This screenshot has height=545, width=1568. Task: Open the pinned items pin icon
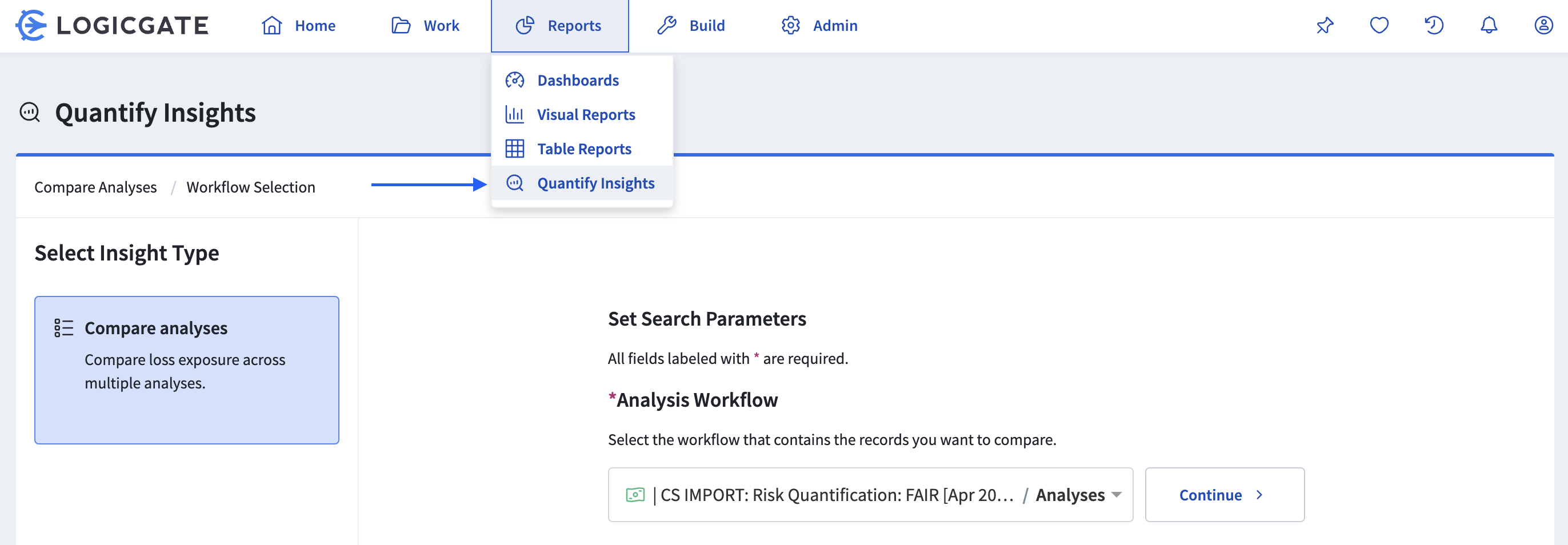coord(1325,26)
